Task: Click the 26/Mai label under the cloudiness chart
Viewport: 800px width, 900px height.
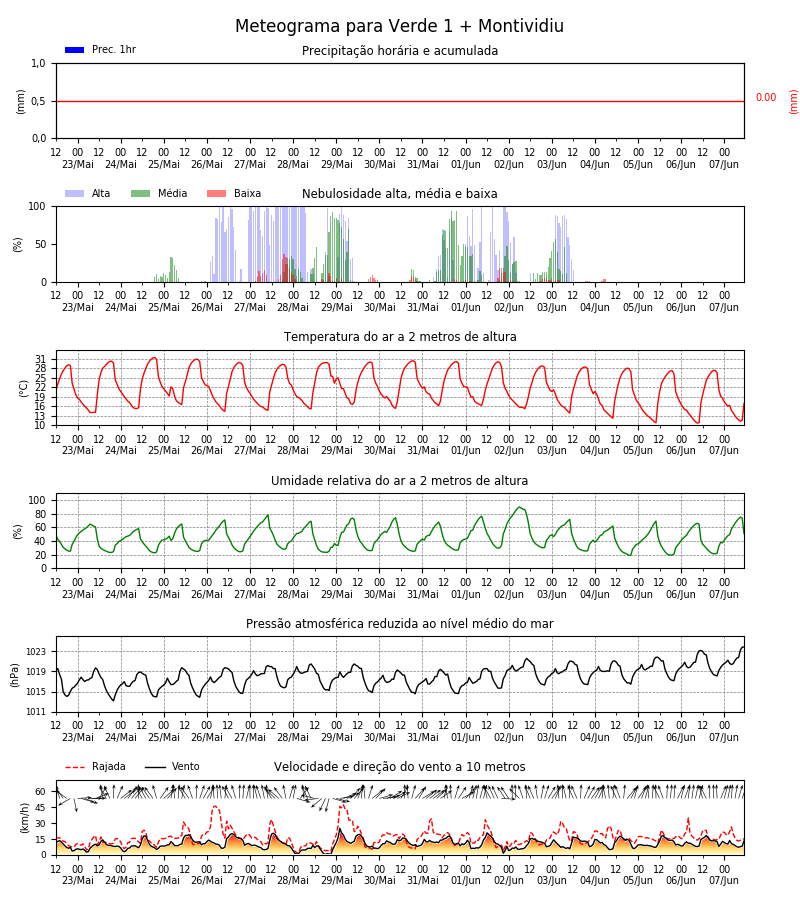Action: (207, 307)
